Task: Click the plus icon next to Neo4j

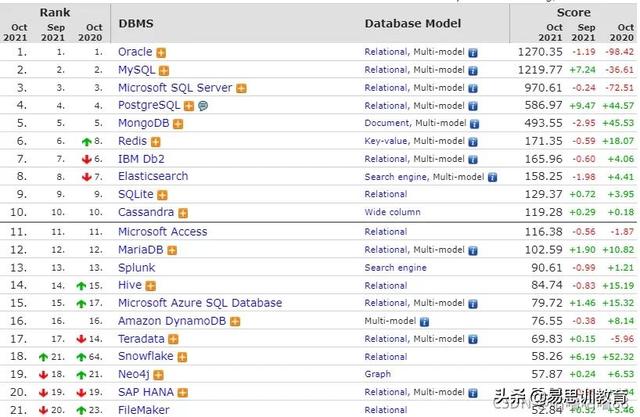Action: (x=159, y=375)
